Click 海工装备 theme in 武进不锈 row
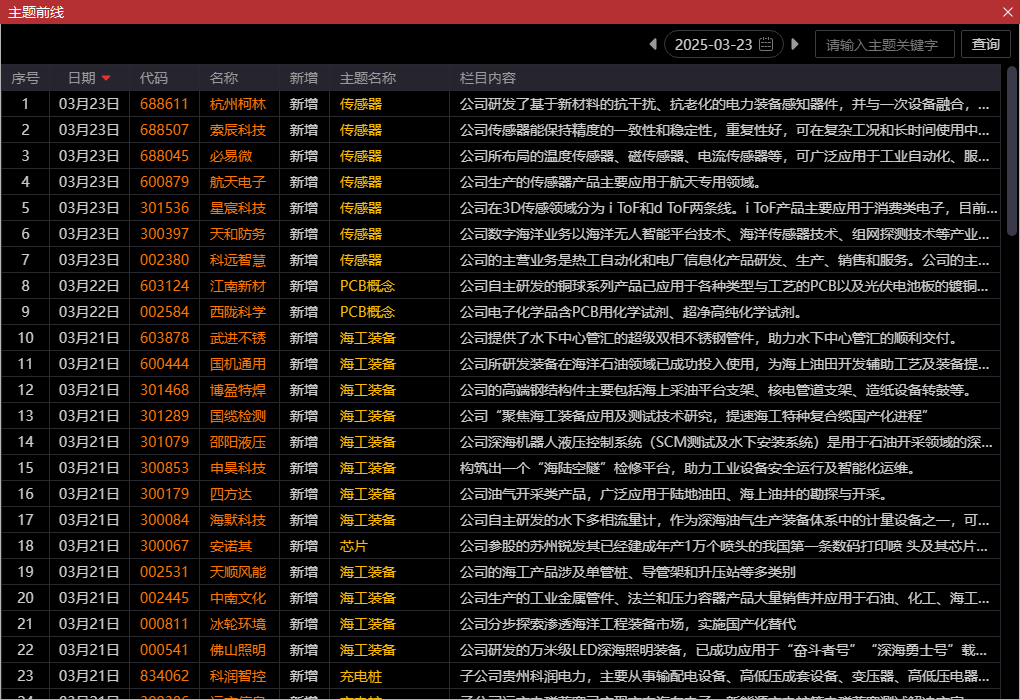The width and height of the screenshot is (1020, 700). (x=368, y=338)
